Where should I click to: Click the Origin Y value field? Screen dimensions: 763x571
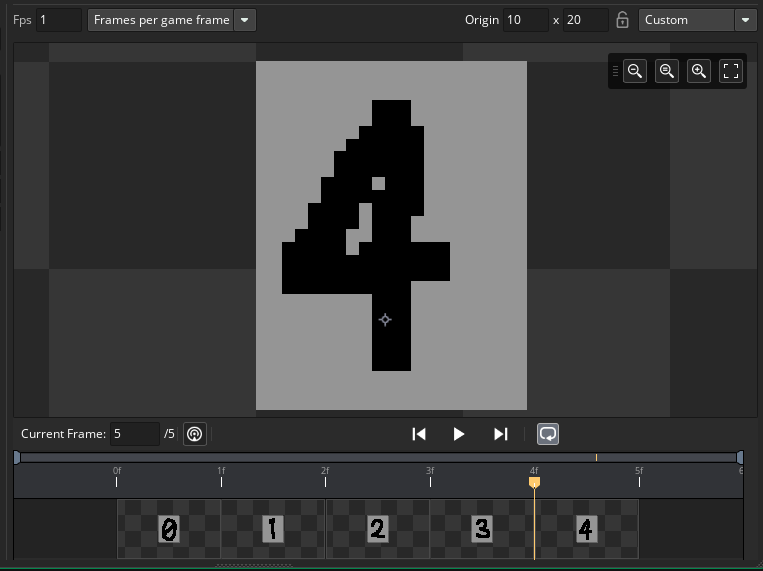585,20
